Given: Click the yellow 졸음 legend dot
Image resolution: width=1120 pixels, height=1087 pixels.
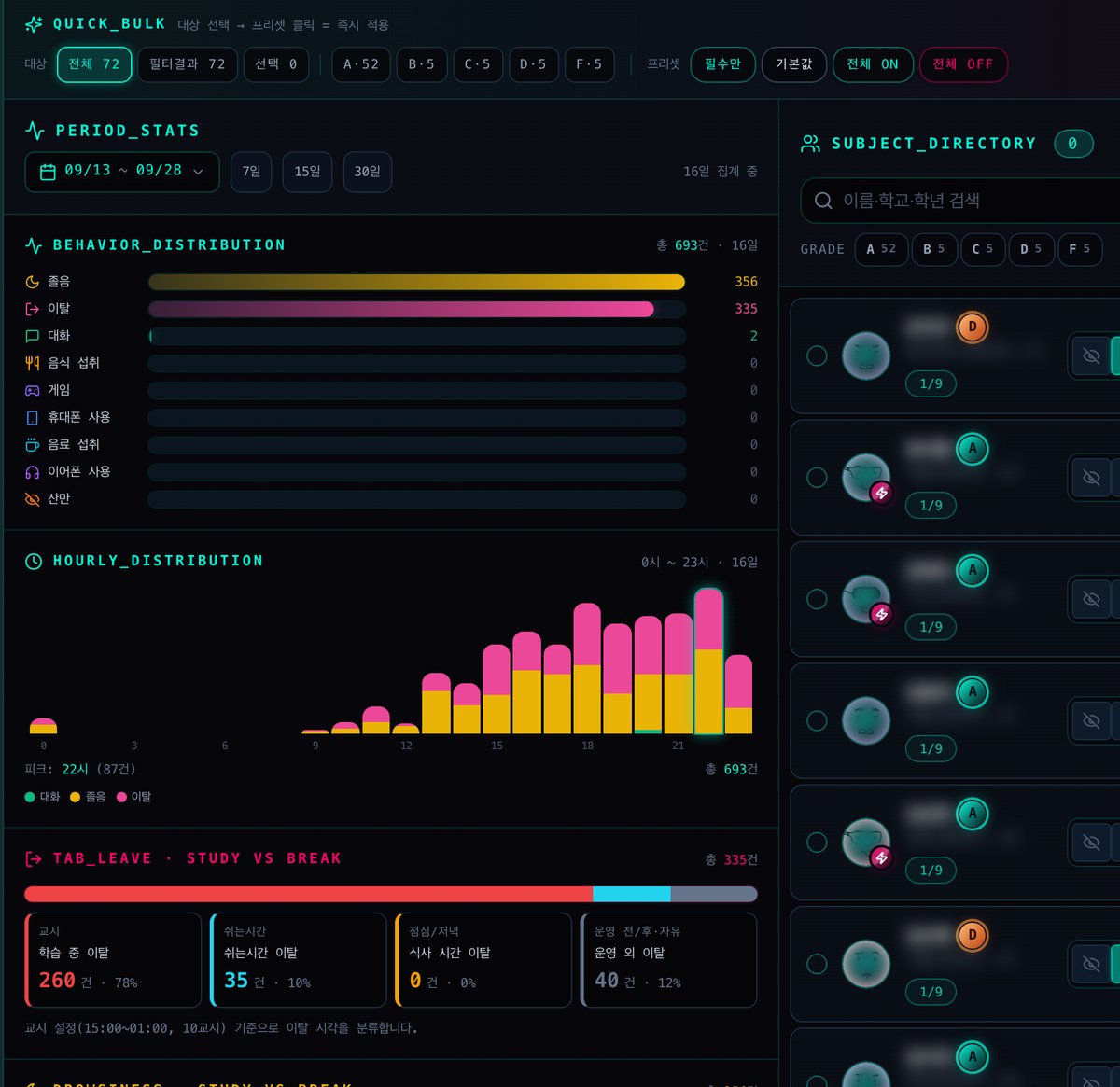Looking at the screenshot, I should [76, 798].
